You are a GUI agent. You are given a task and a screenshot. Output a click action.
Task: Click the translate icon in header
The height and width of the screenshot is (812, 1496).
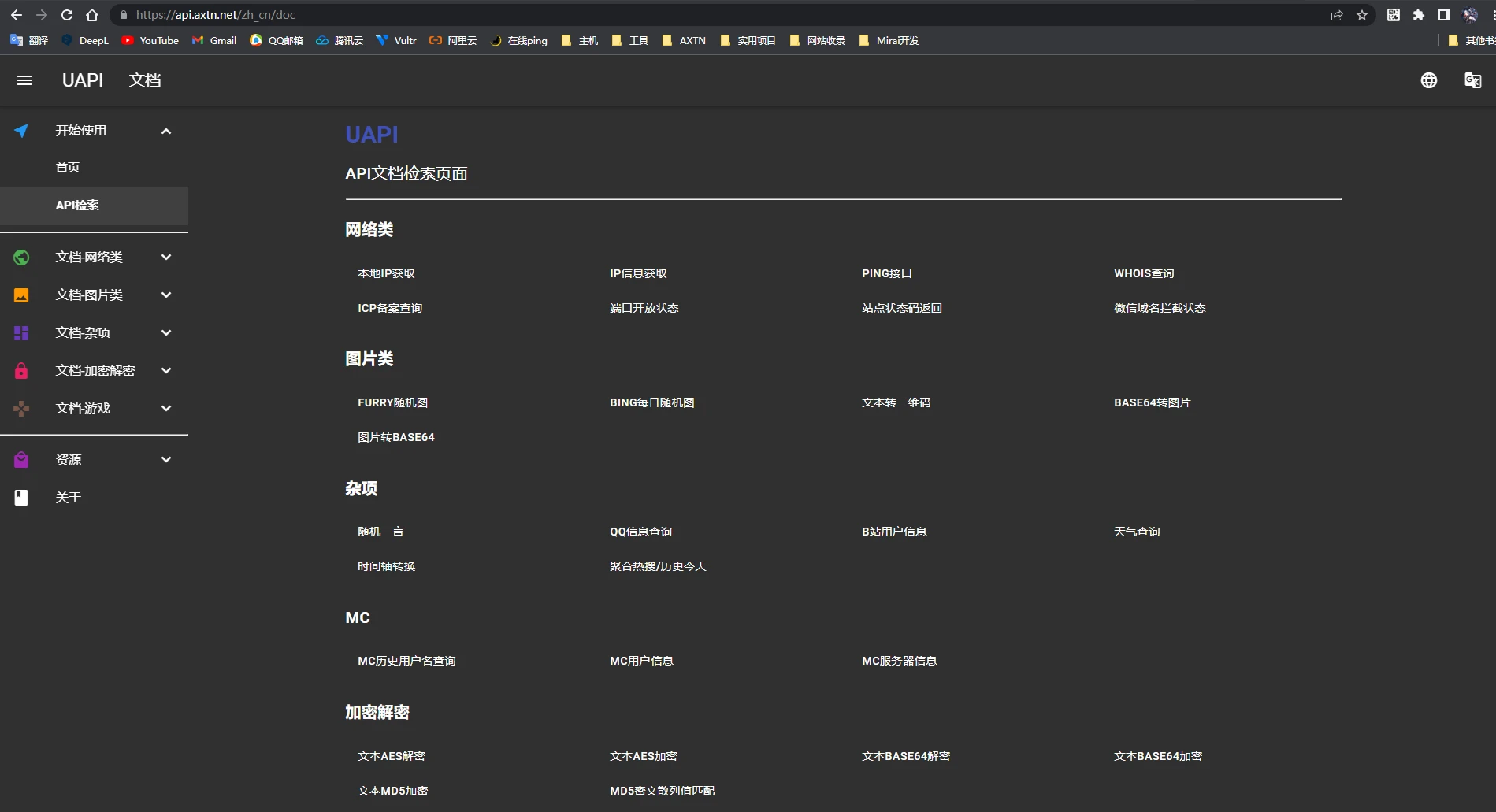[1472, 80]
